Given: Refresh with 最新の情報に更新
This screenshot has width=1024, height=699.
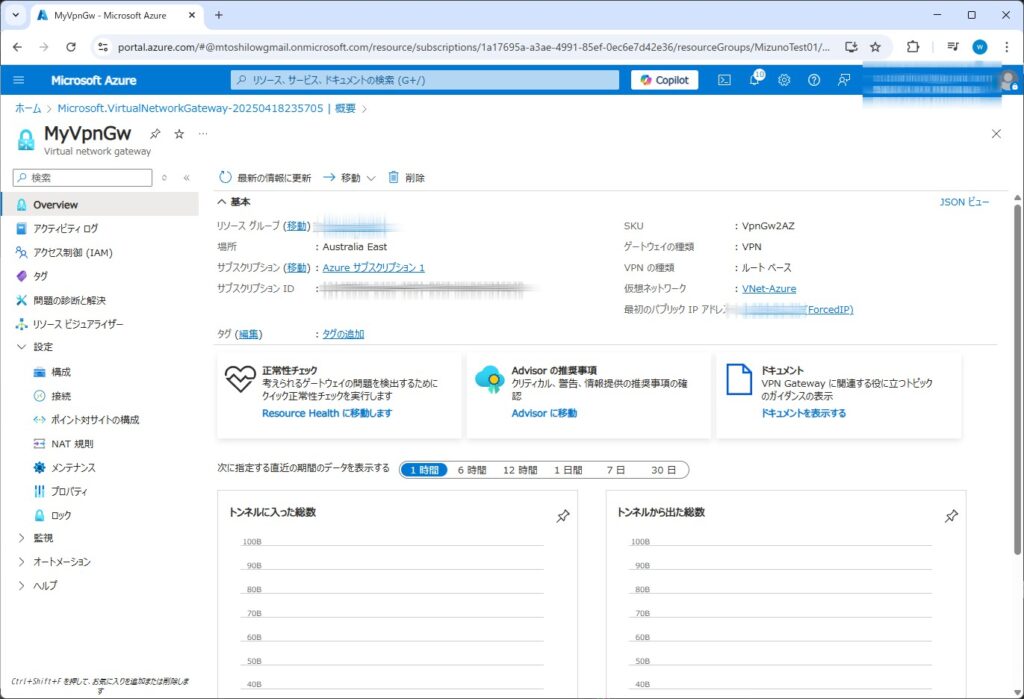Looking at the screenshot, I should [x=265, y=178].
